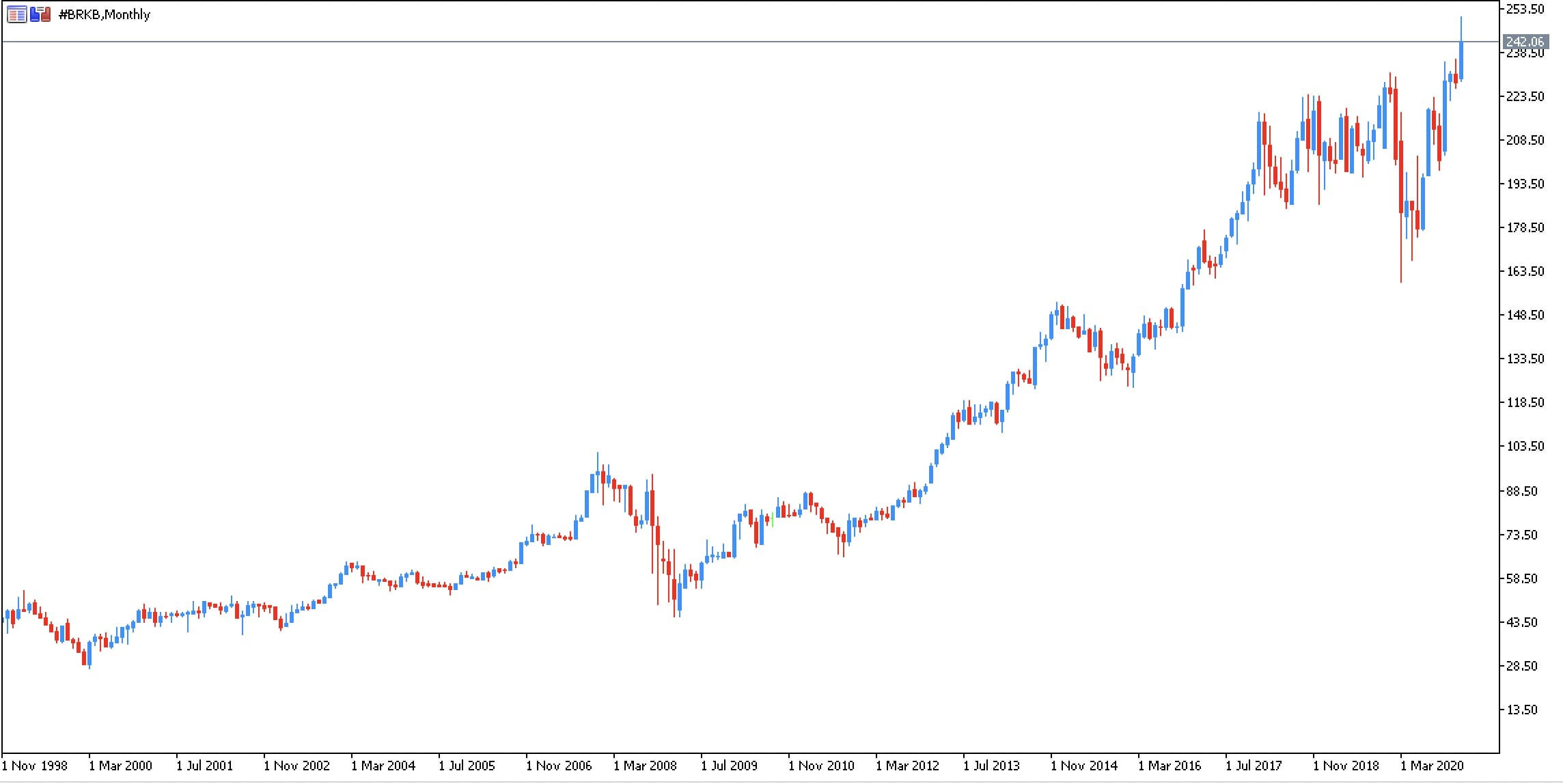Screen dimensions: 1563x784
Task: Click the 1 Nov 2010 date label
Action: [822, 766]
